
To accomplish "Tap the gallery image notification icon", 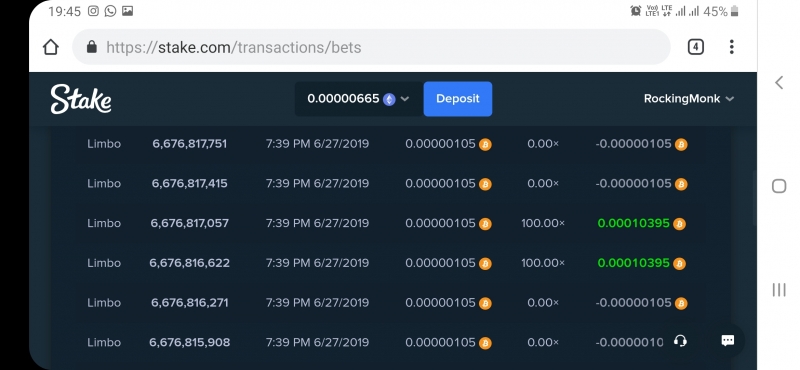I will click(x=128, y=11).
